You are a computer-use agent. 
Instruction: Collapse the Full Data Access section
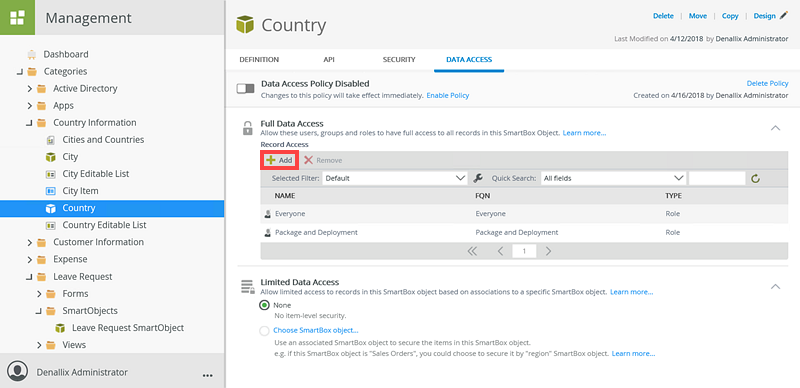click(x=775, y=128)
